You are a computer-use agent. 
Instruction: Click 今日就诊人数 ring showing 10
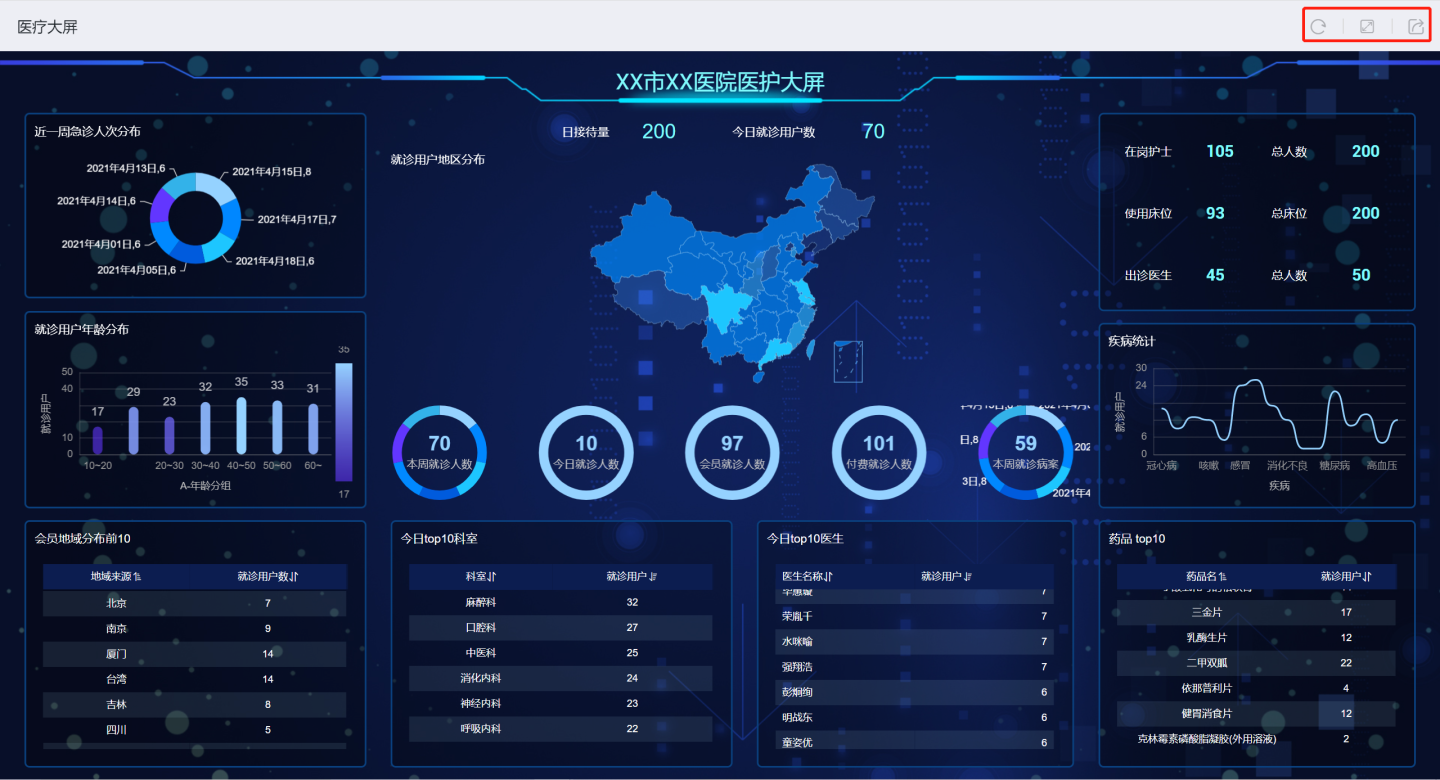(586, 452)
